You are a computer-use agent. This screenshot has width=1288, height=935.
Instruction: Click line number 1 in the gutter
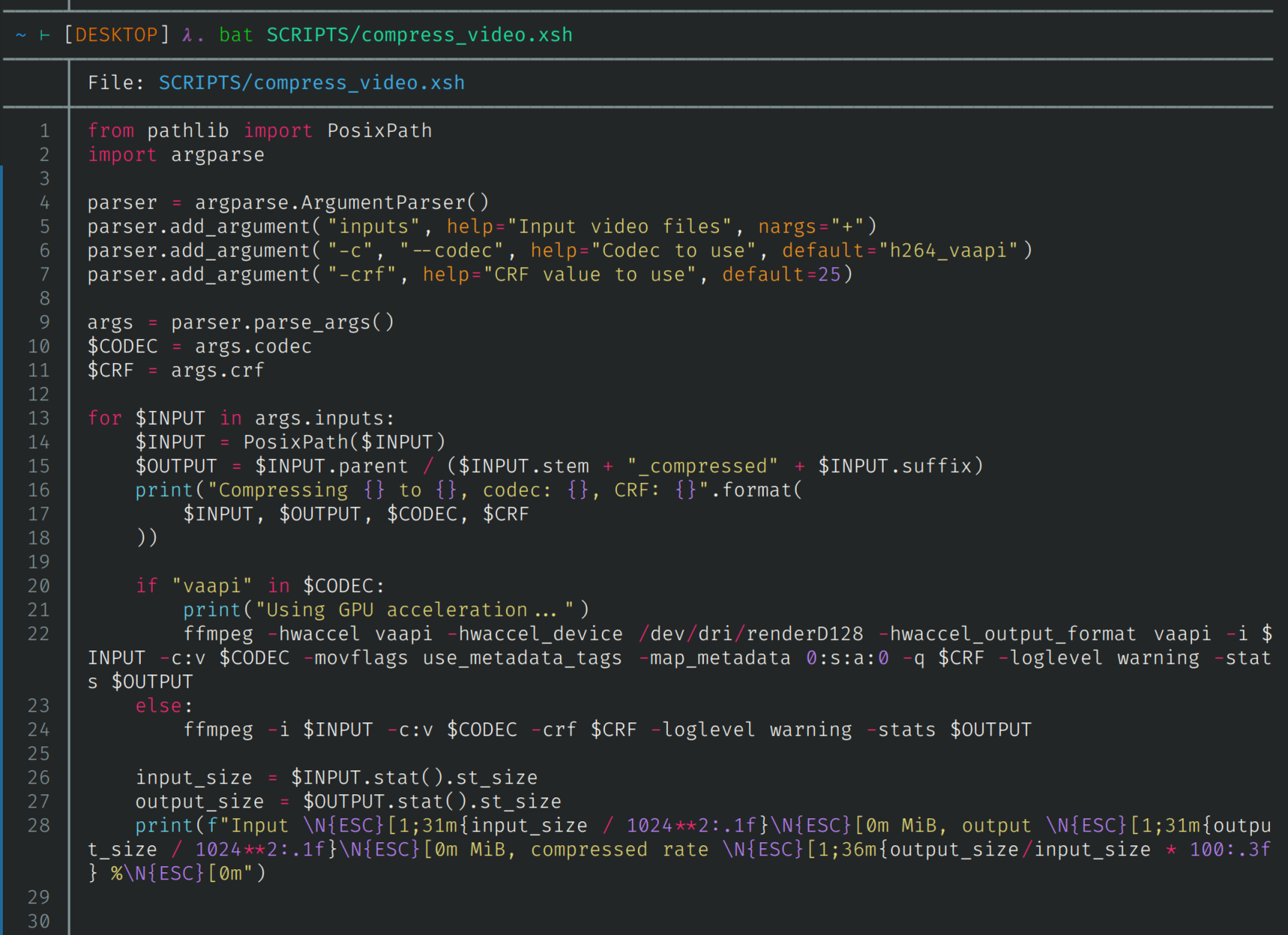(45, 131)
